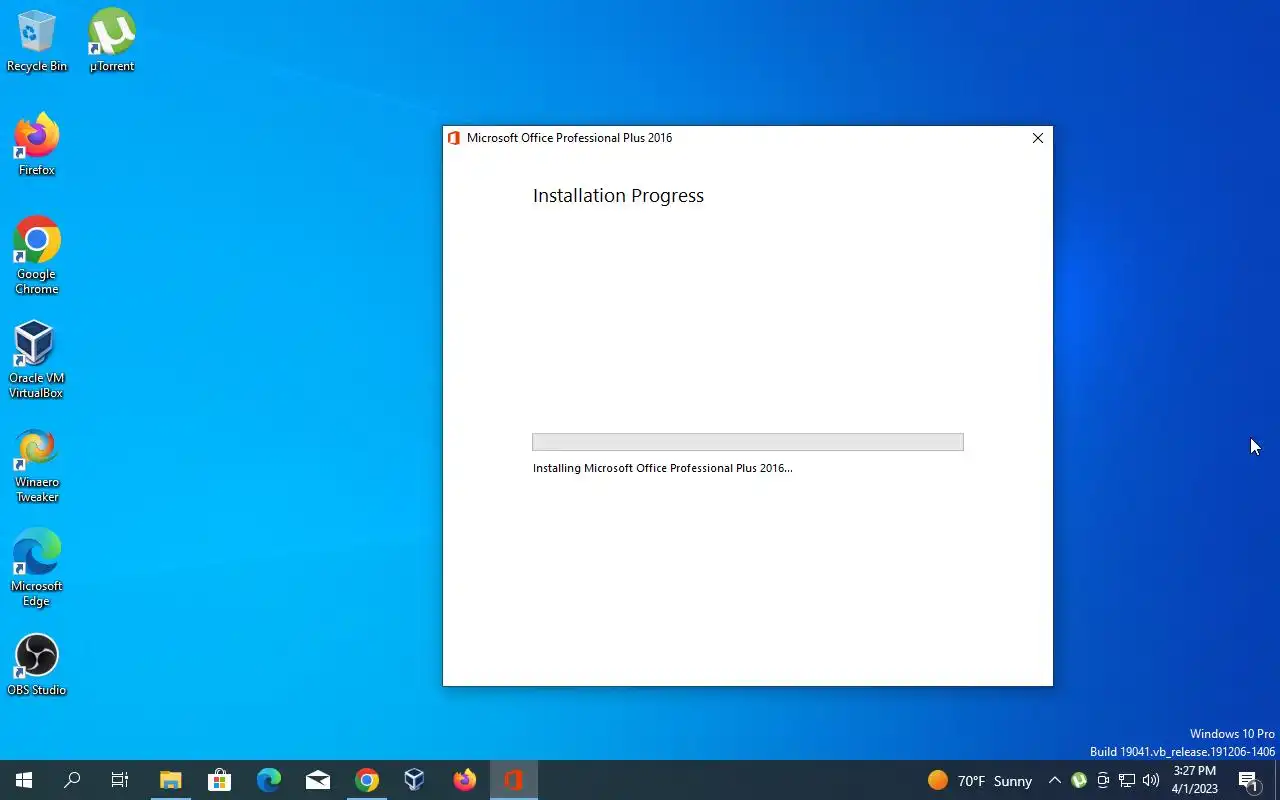Click "Installing Microsoft Office Professional Plus 2016..." text

(662, 468)
